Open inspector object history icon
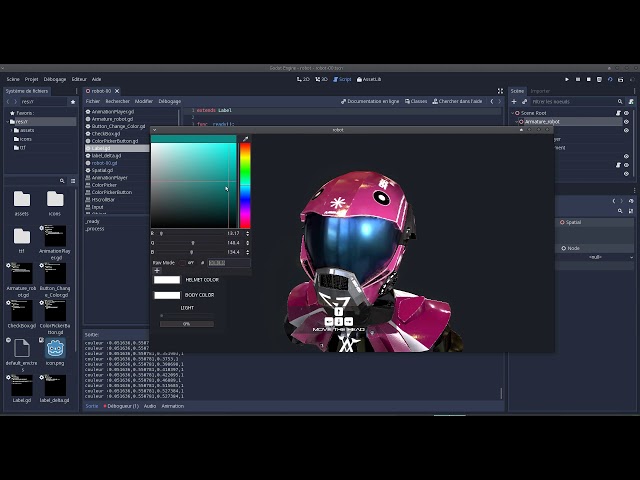Image resolution: width=640 pixels, height=480 pixels. (x=631, y=201)
